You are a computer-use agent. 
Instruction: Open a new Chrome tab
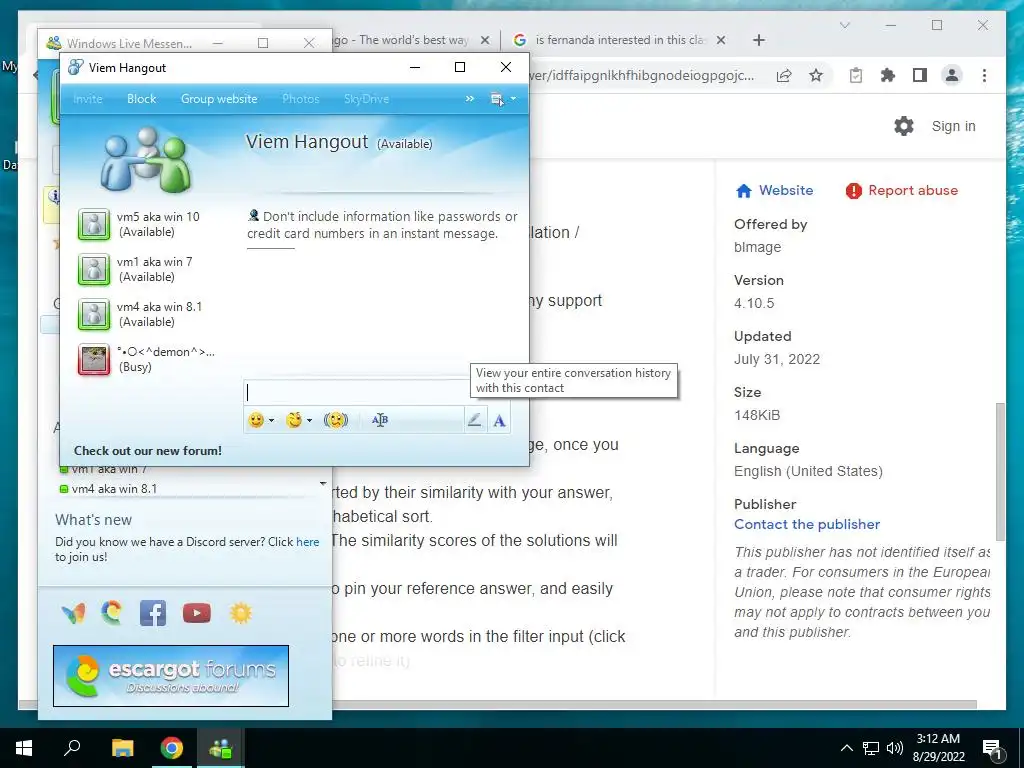[758, 40]
